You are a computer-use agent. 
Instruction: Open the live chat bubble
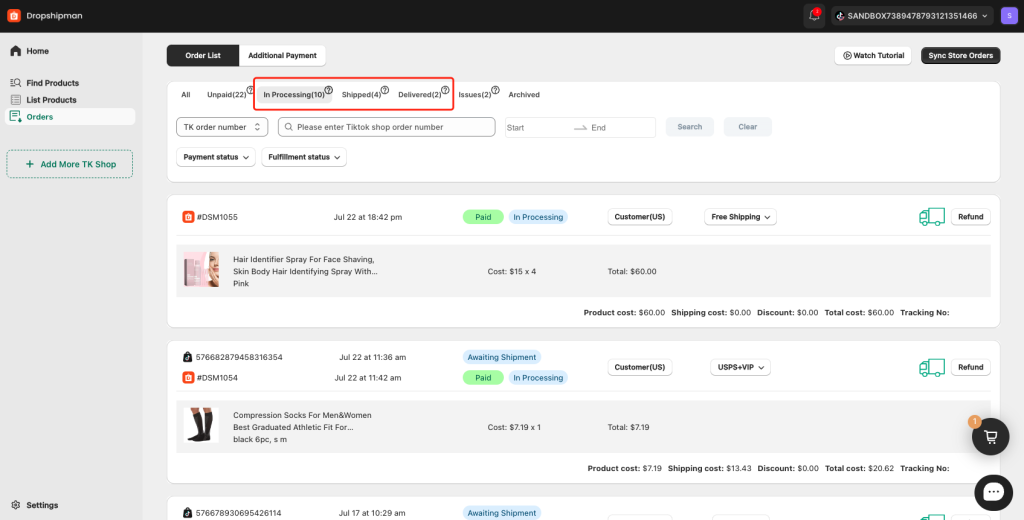click(x=993, y=493)
